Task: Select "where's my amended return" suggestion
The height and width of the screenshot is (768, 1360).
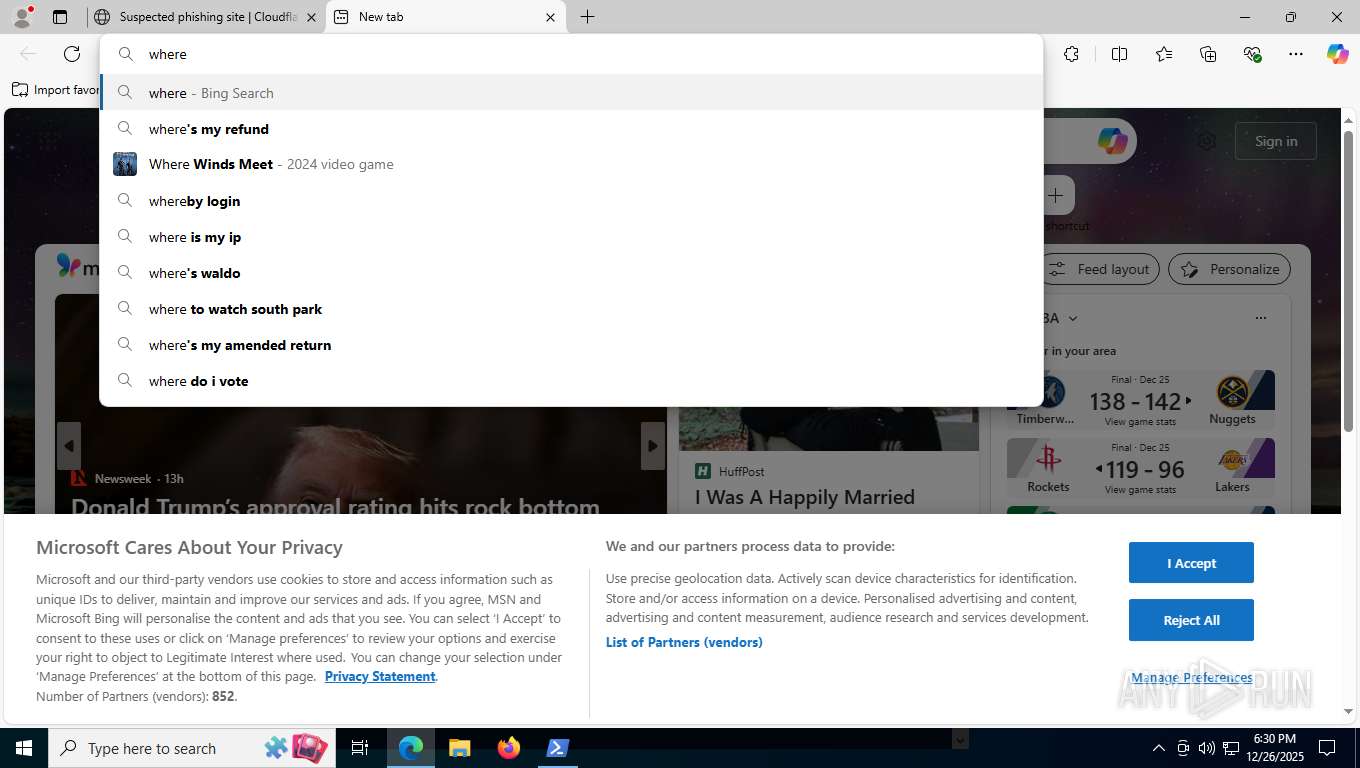Action: [571, 345]
